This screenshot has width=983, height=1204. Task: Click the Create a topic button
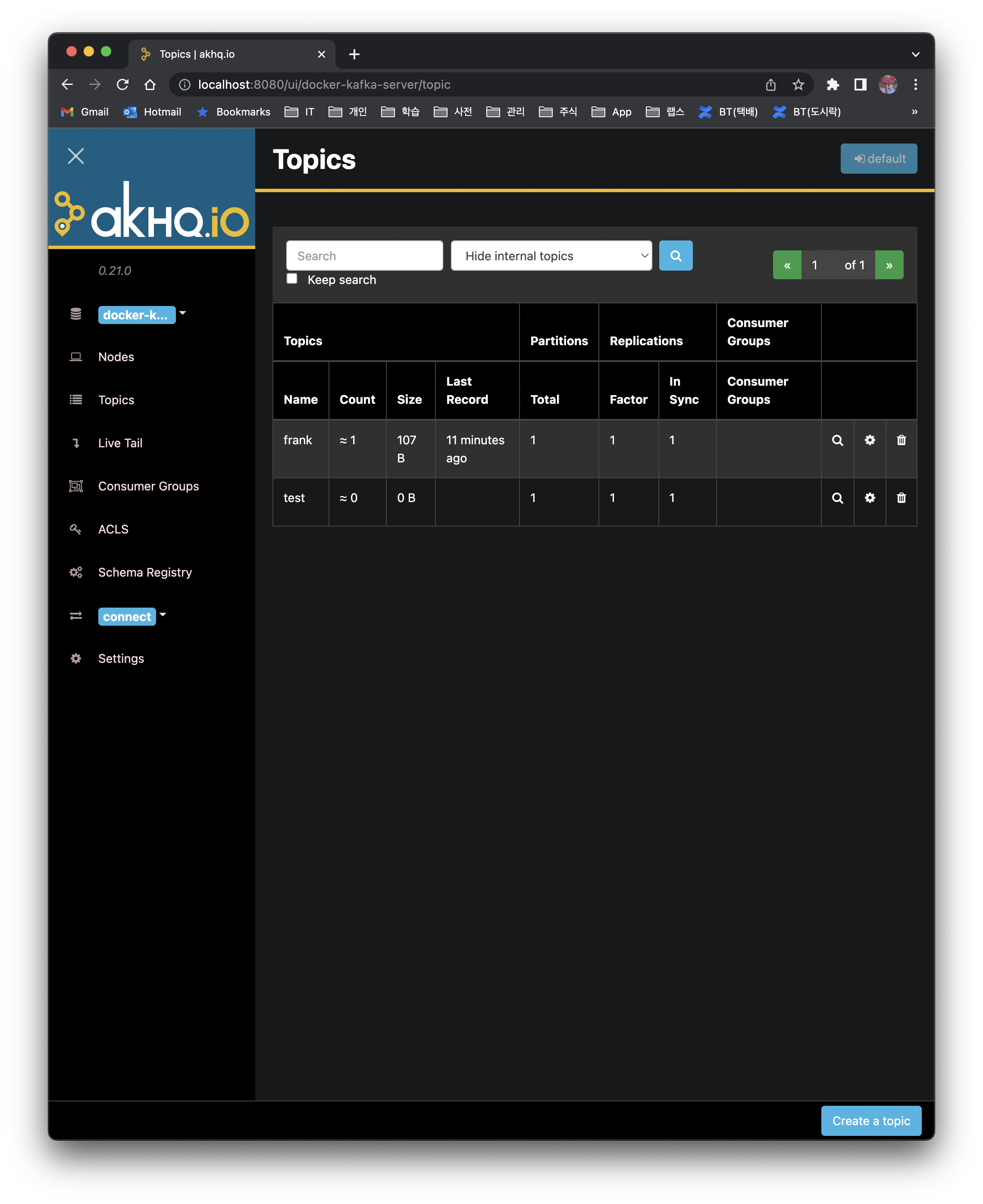(870, 1121)
